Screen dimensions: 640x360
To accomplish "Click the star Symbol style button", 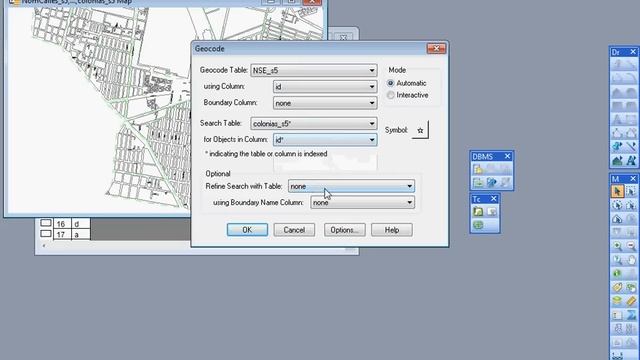I will pos(420,130).
